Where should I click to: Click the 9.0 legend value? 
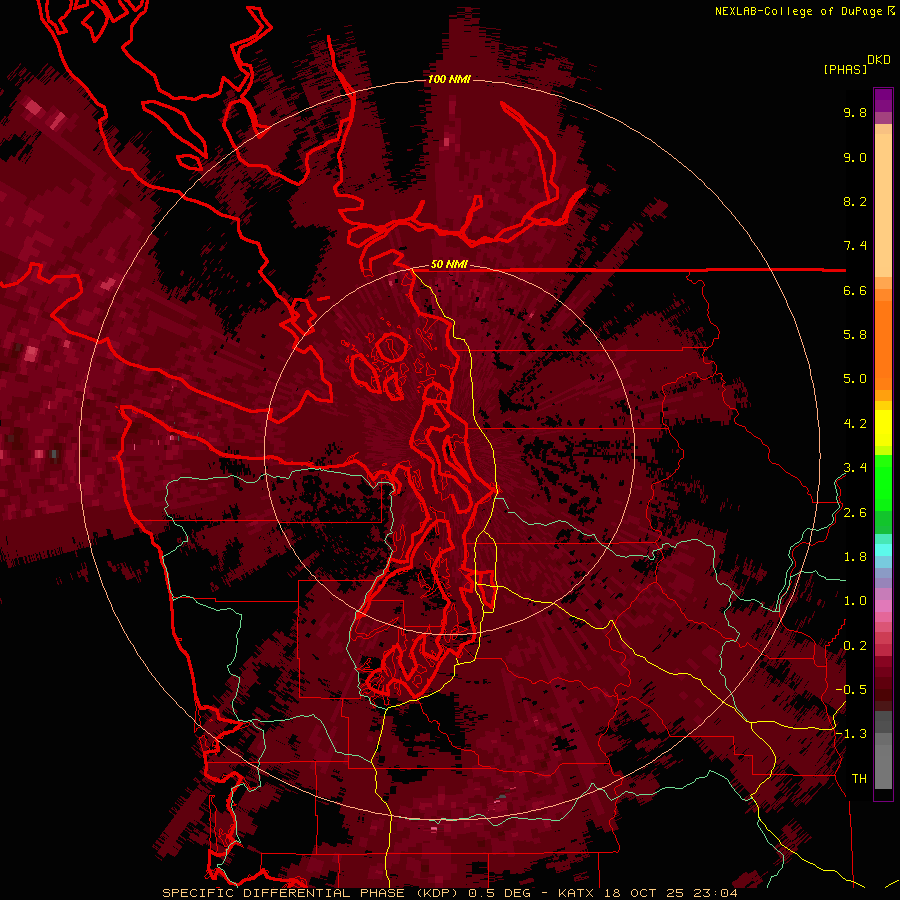[855, 157]
